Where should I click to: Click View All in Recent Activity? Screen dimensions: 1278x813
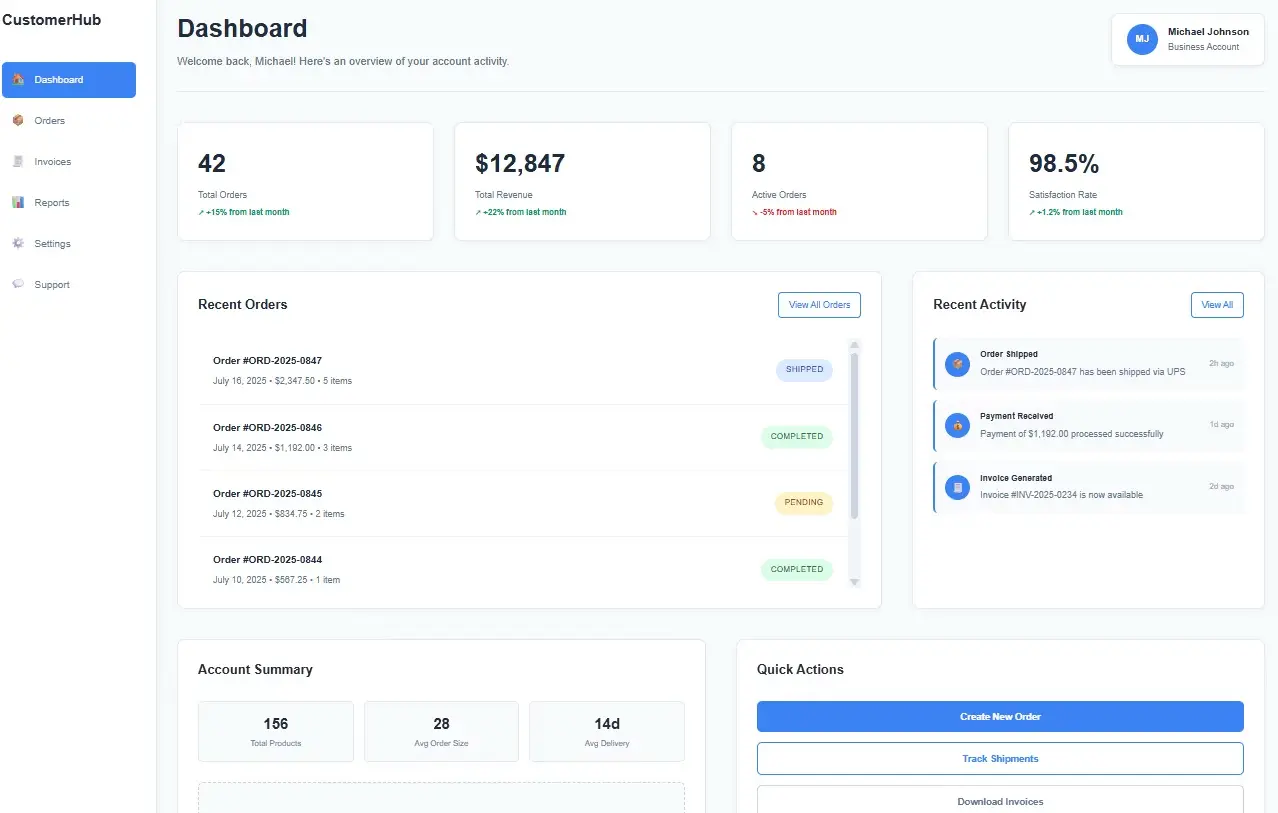pyautogui.click(x=1216, y=305)
